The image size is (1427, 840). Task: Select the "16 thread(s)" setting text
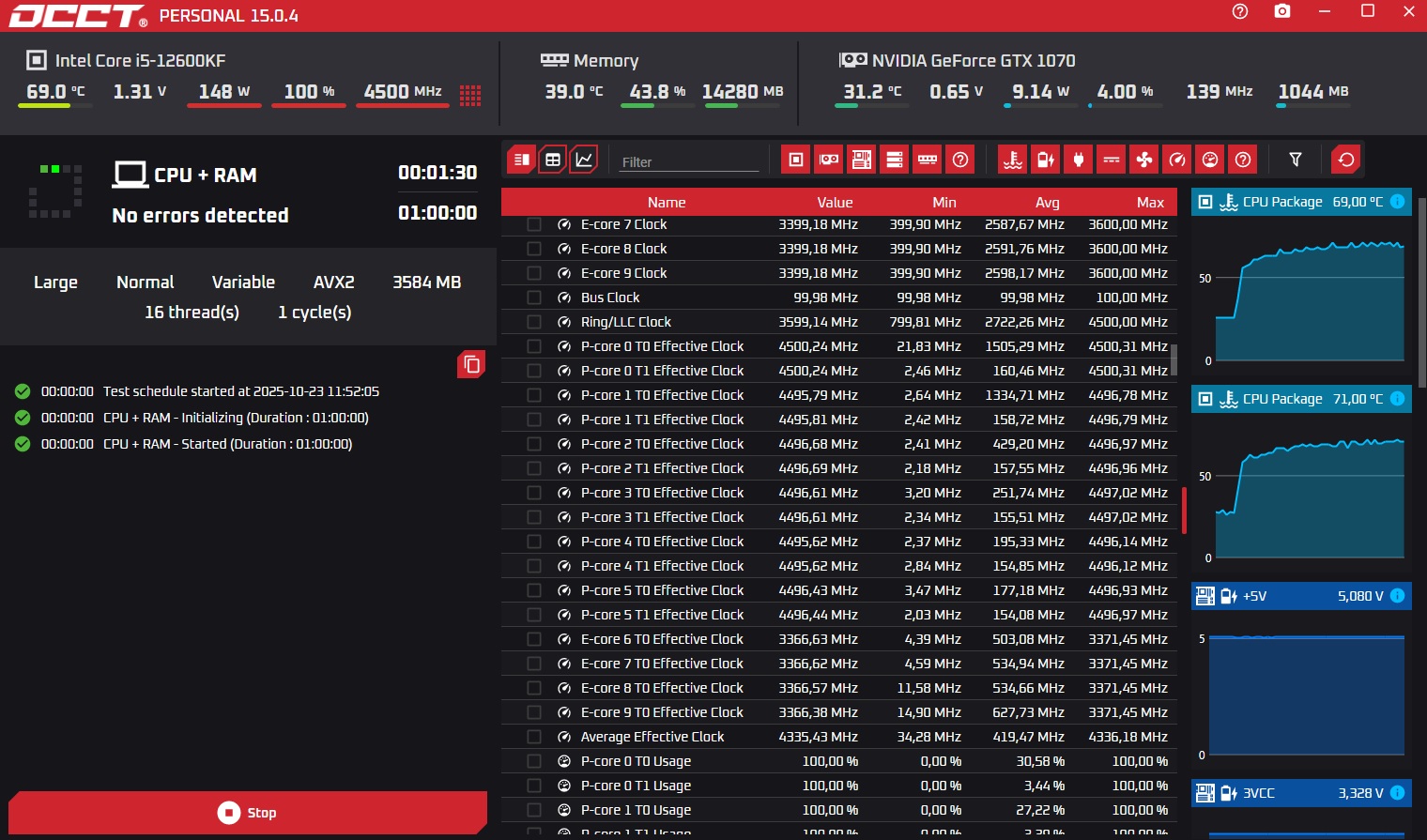[x=192, y=313]
